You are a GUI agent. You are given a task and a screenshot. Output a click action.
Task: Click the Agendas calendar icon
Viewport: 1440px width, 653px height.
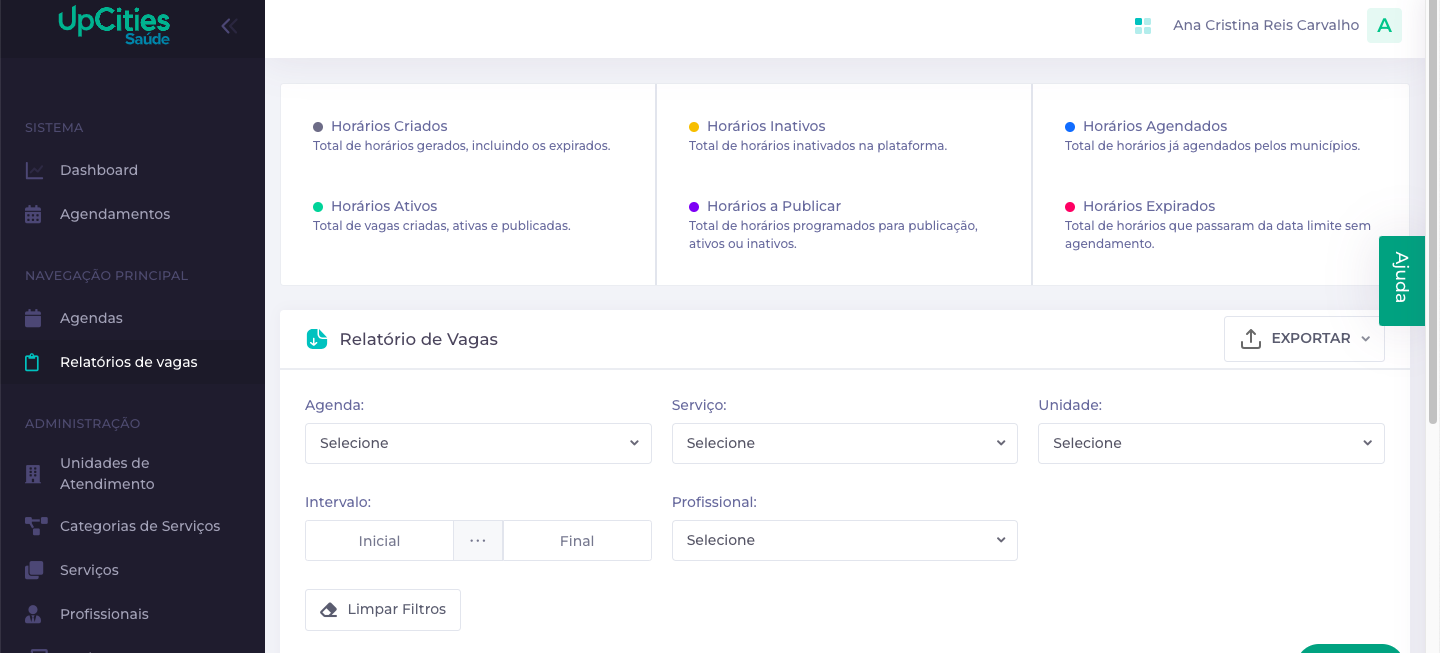pyautogui.click(x=33, y=318)
